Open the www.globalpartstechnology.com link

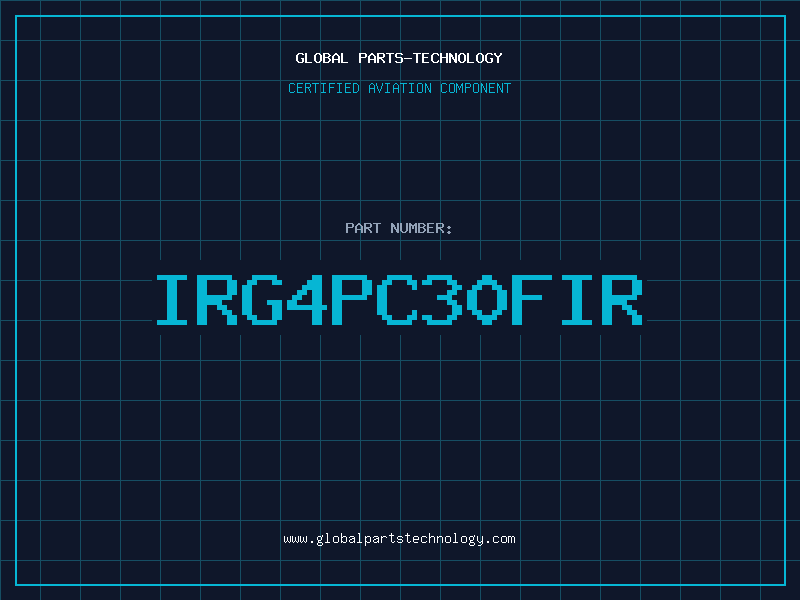point(399,539)
